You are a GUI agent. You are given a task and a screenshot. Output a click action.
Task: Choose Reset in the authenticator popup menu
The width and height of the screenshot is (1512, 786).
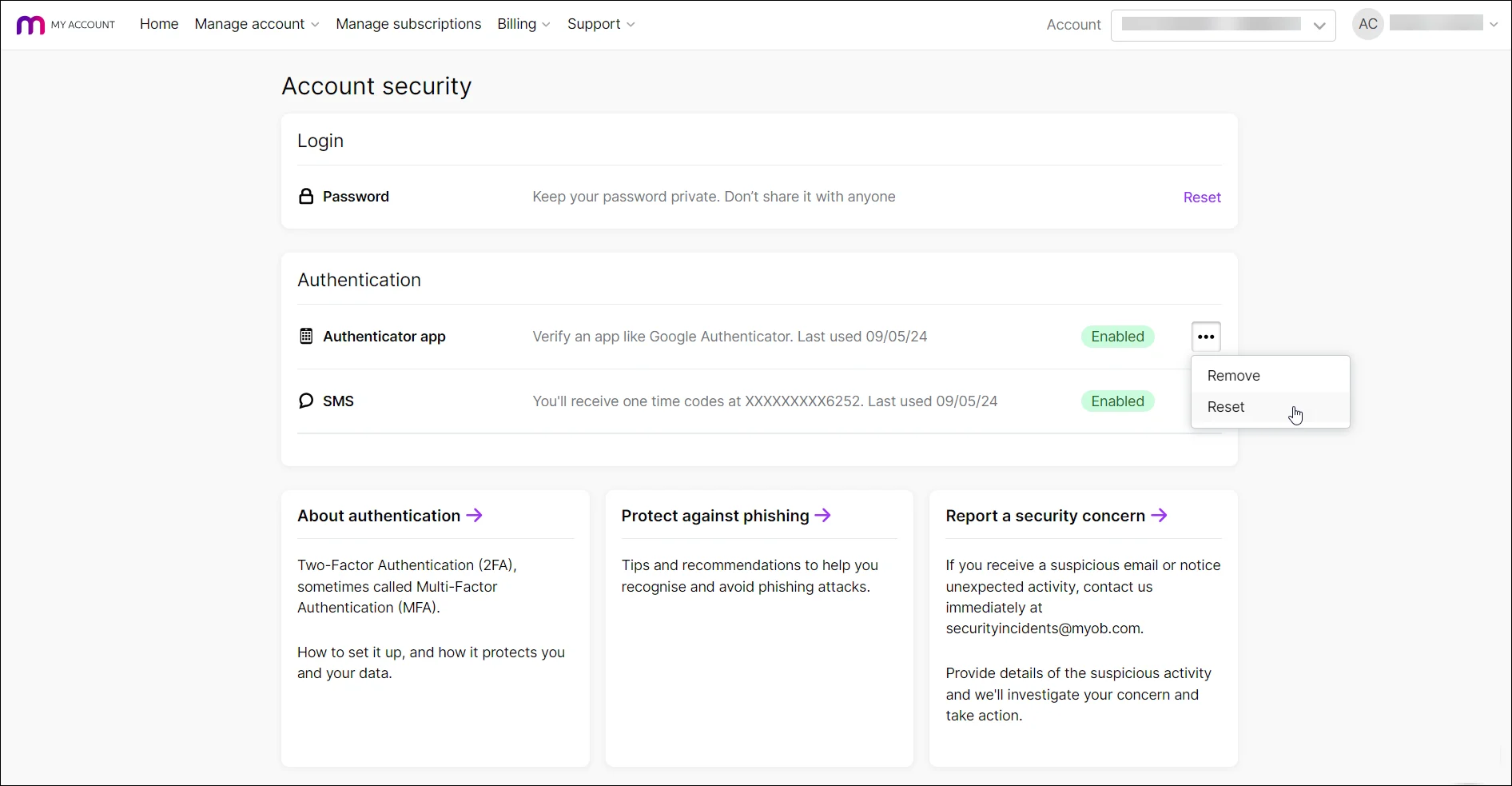pyautogui.click(x=1227, y=407)
